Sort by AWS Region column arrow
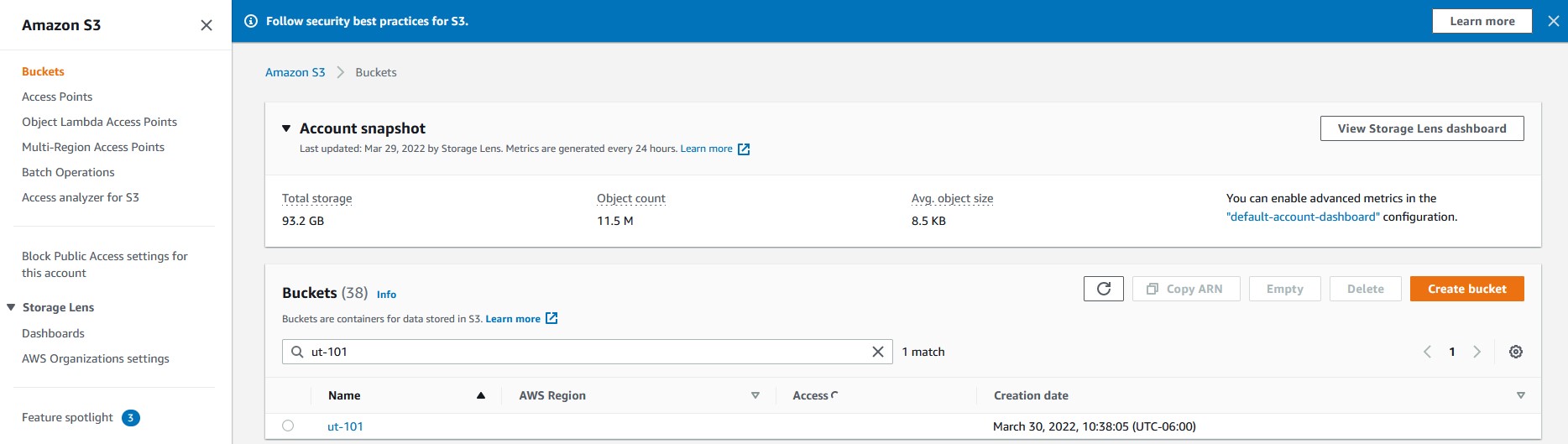This screenshot has height=444, width=1568. (755, 395)
